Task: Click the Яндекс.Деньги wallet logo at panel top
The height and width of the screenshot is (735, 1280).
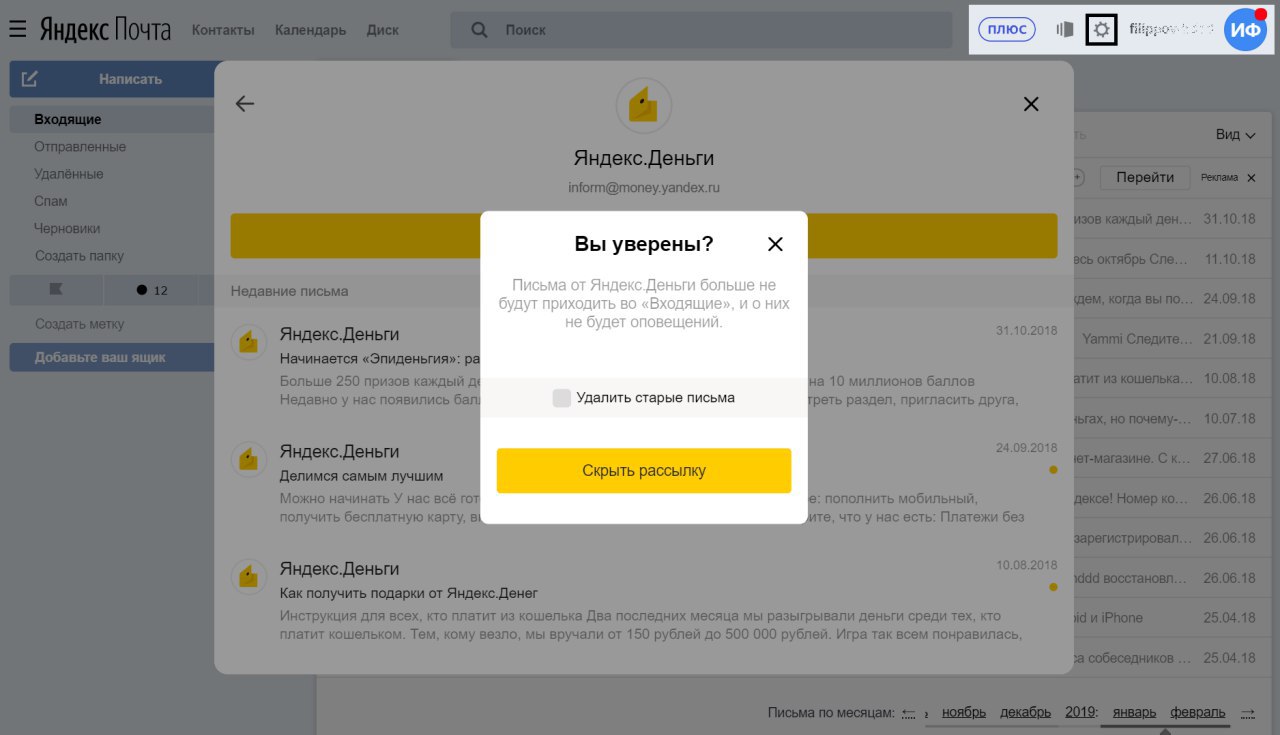Action: [x=643, y=106]
